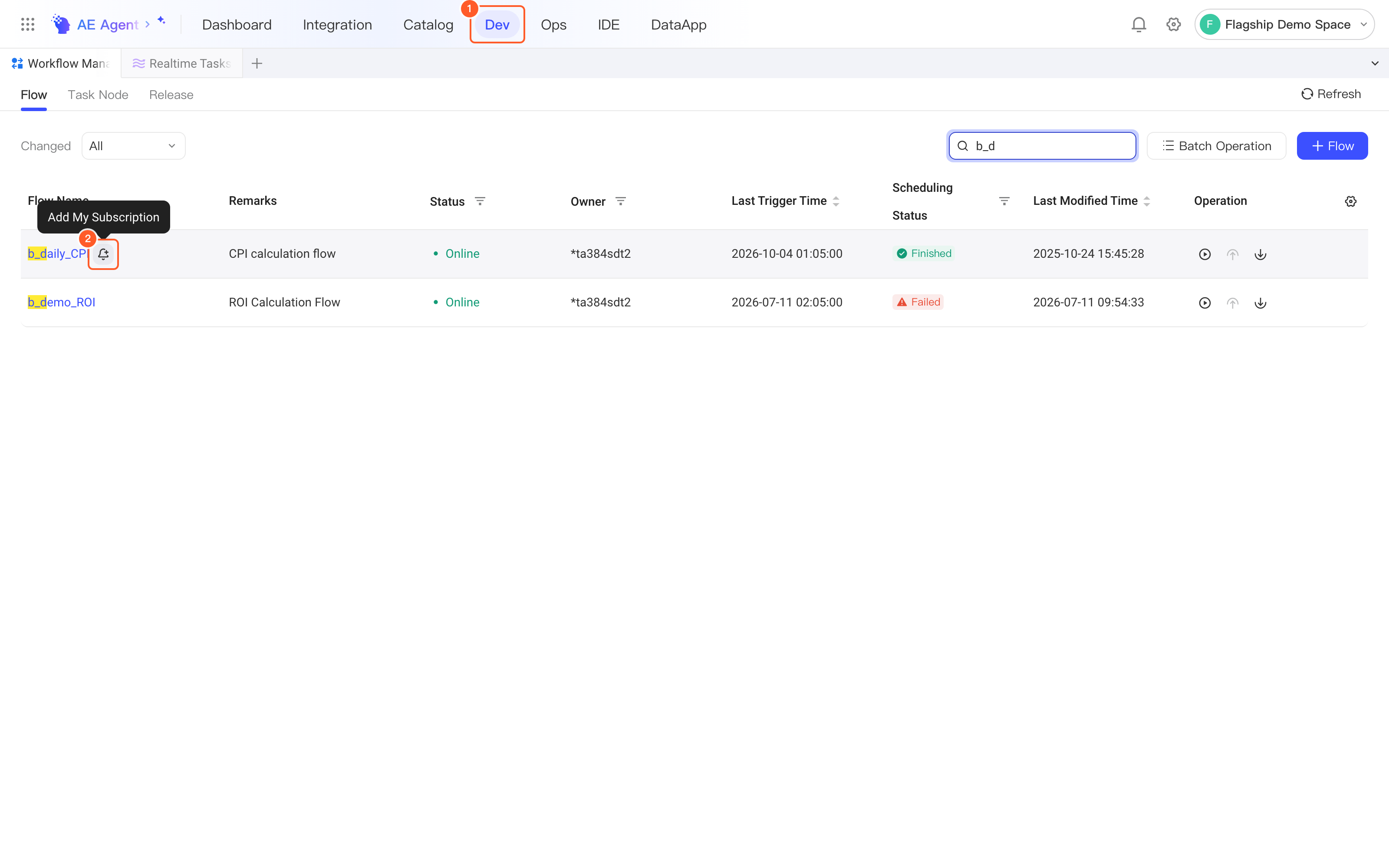This screenshot has height=868, width=1389.
Task: Switch to the Task Node tab
Action: click(x=98, y=95)
